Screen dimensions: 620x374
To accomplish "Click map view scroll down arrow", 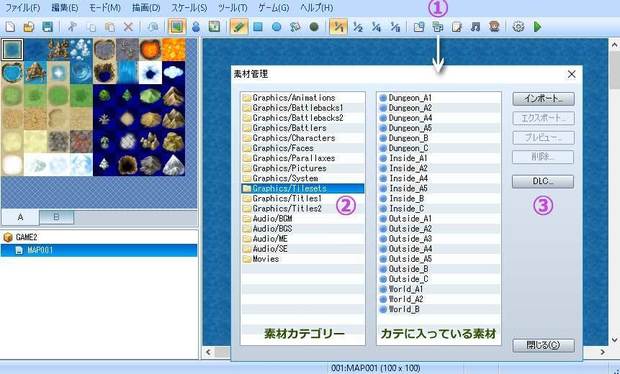I will [x=614, y=340].
